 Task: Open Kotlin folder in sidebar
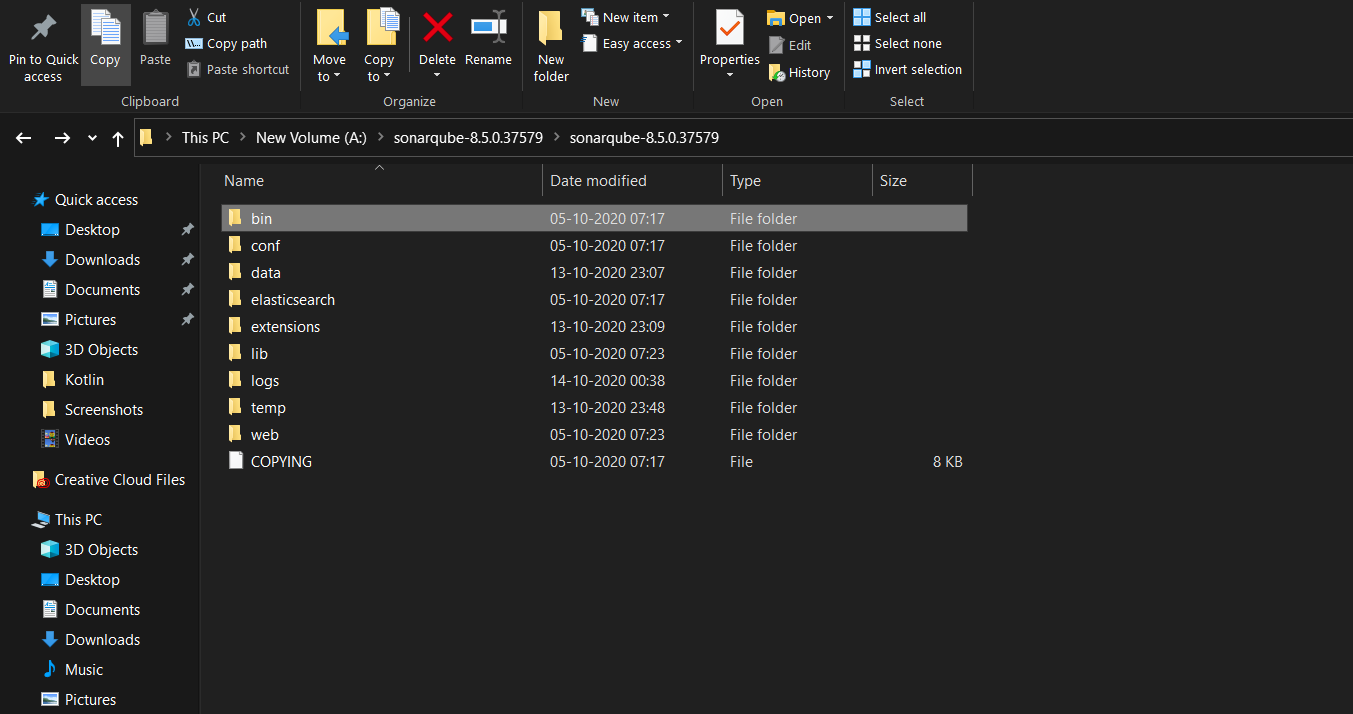(x=73, y=380)
